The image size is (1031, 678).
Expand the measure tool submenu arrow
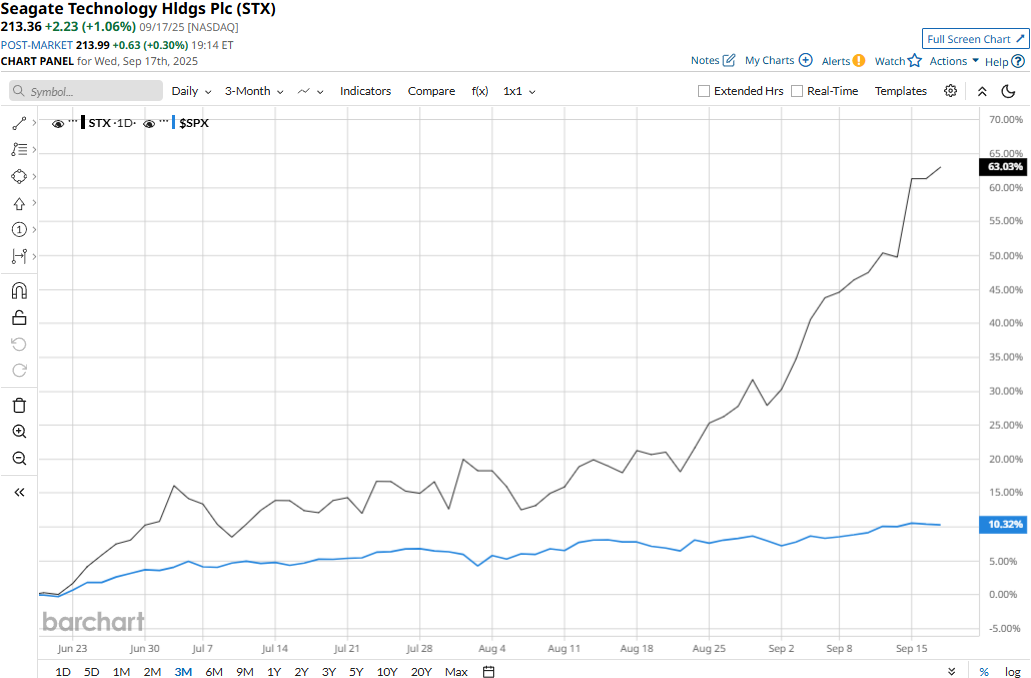point(34,256)
